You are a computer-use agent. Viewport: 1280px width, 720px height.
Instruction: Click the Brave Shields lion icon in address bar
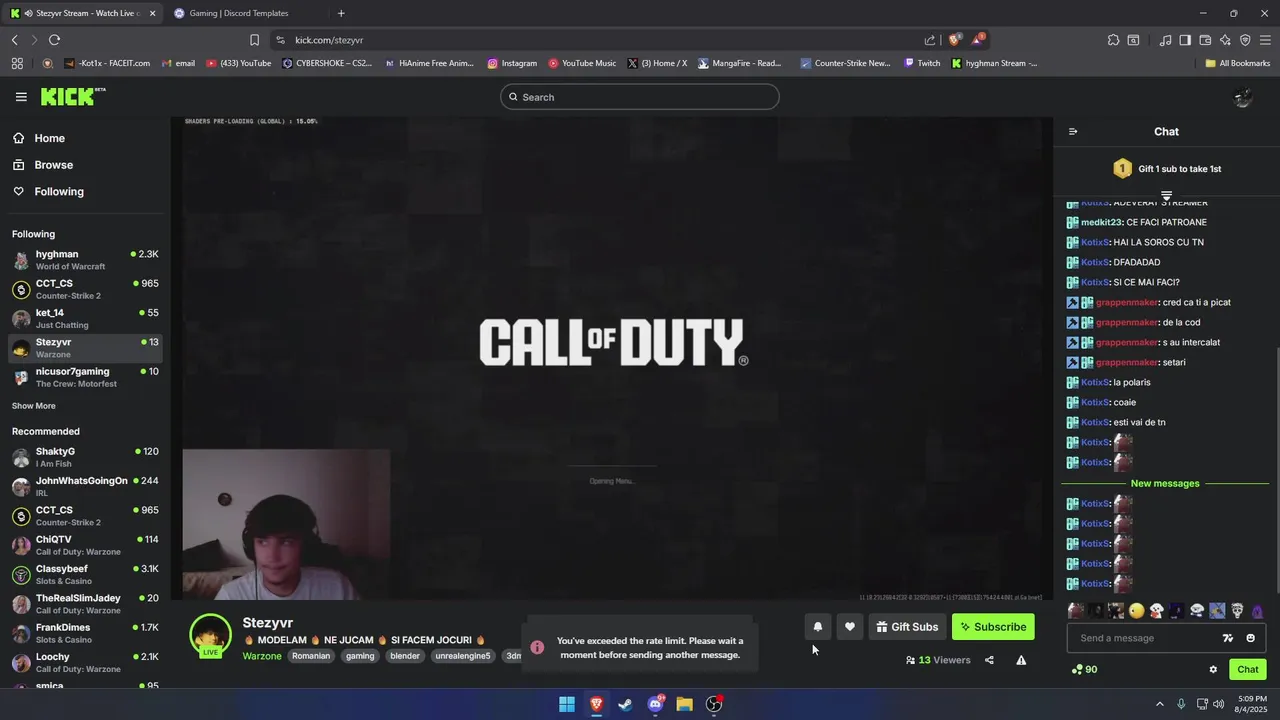954,40
